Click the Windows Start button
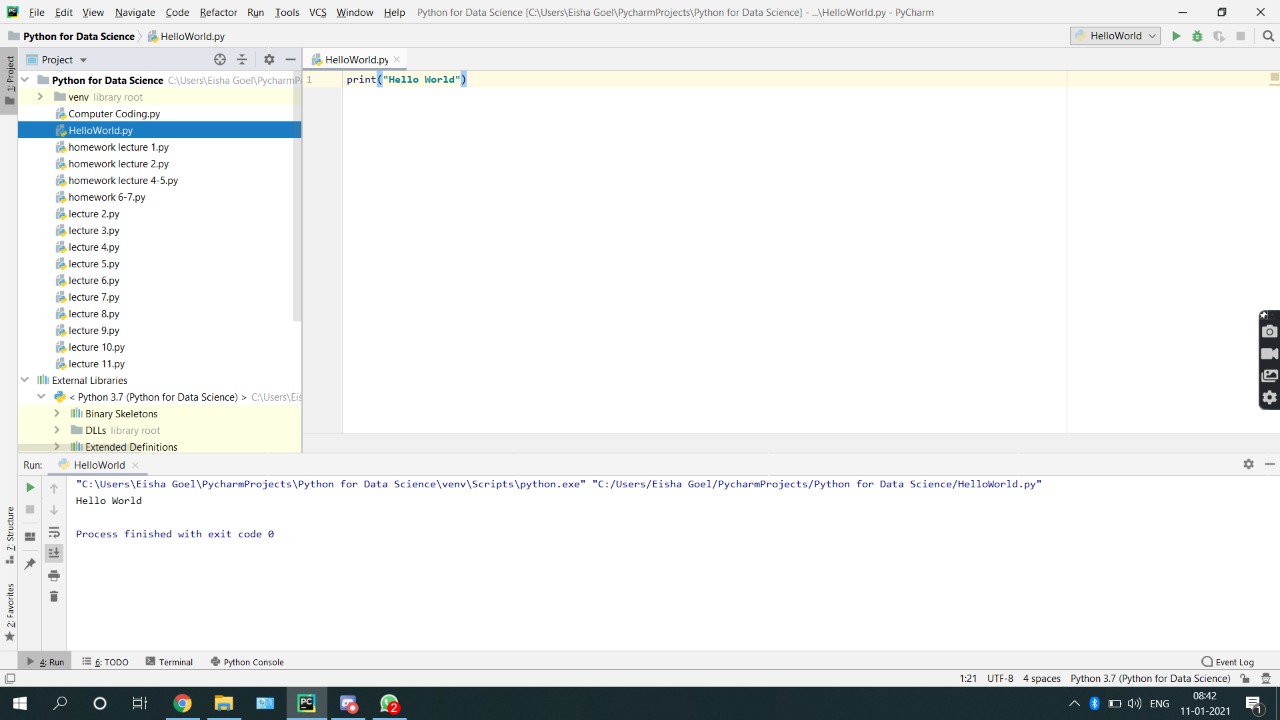The image size is (1280, 720). tap(19, 703)
